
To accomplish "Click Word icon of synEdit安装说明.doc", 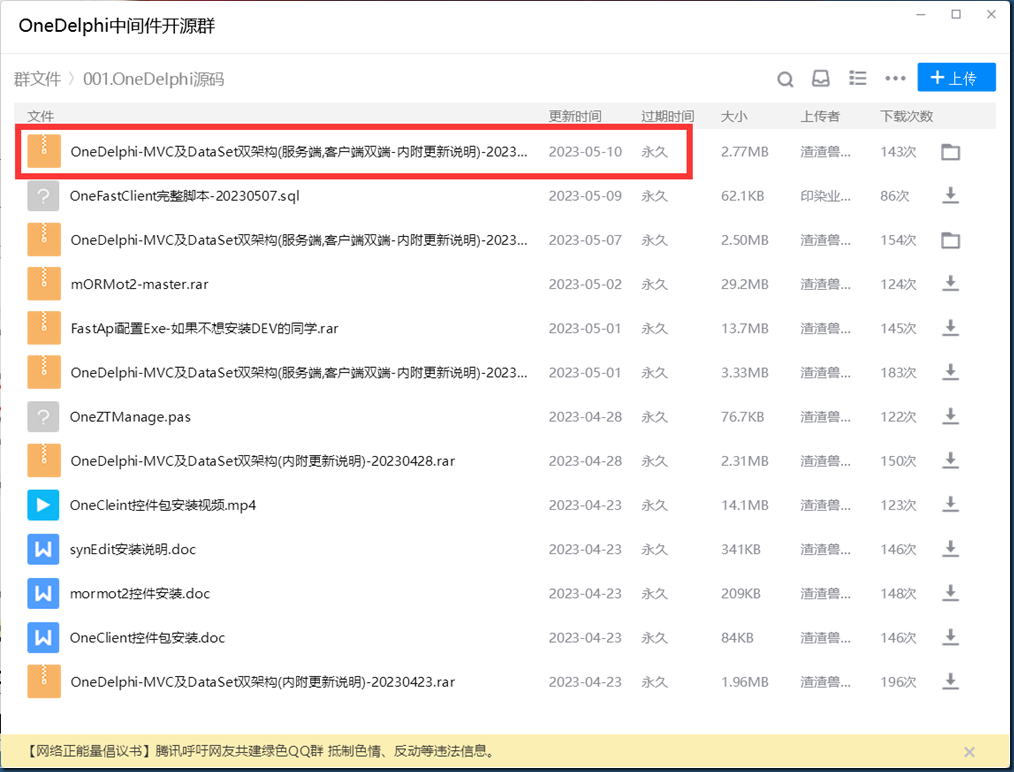I will click(43, 549).
